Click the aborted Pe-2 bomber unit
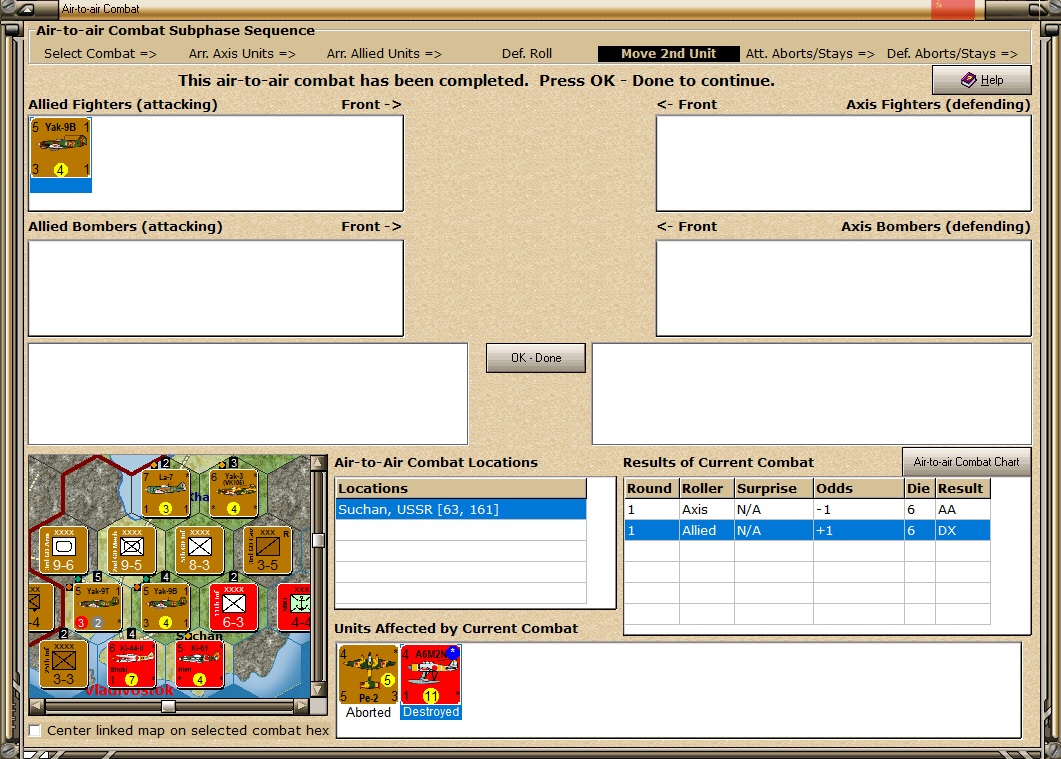The width and height of the screenshot is (1061, 759). coord(368,675)
